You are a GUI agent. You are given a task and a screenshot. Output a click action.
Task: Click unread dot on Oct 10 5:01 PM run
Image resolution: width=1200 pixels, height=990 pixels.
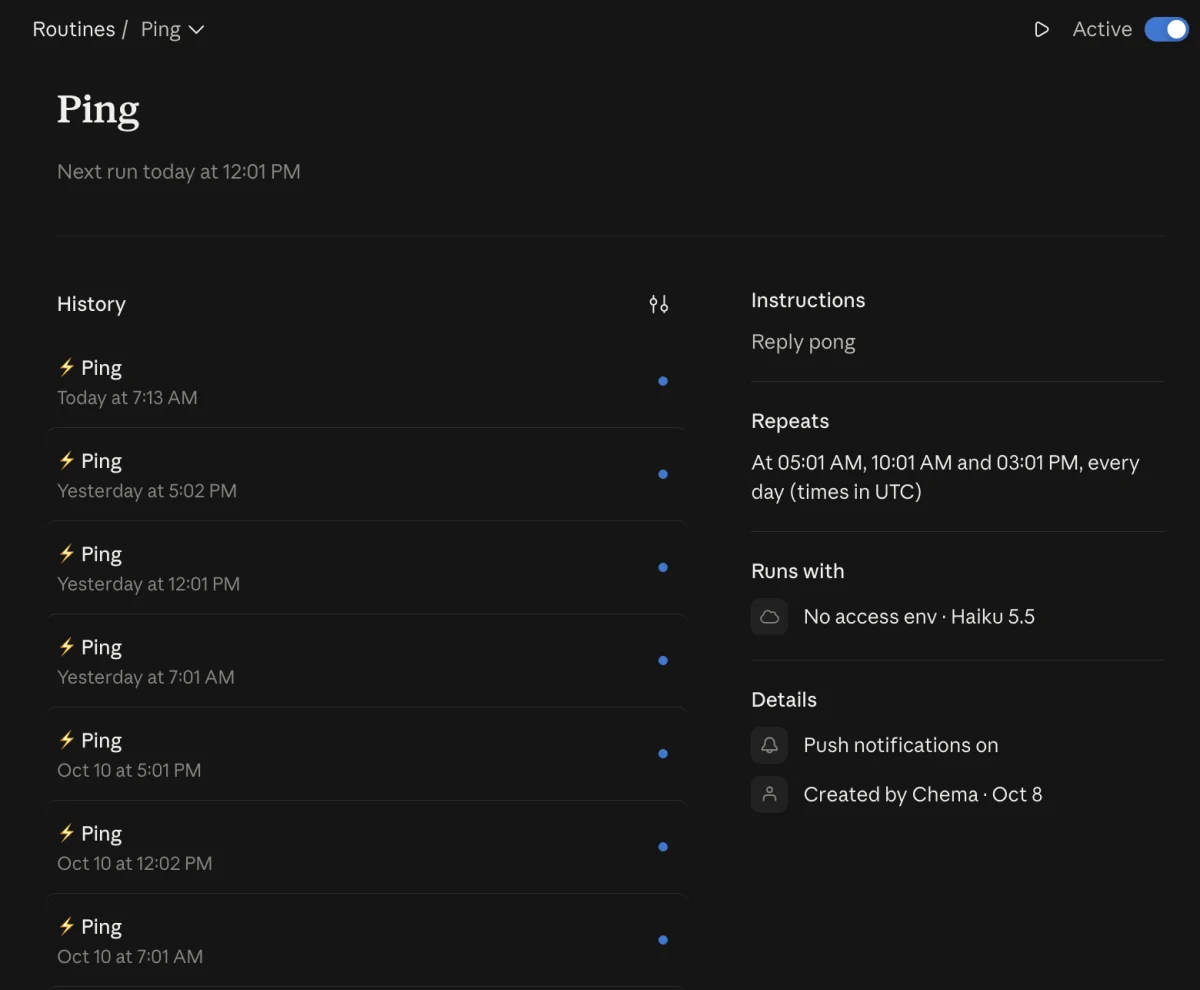(663, 753)
